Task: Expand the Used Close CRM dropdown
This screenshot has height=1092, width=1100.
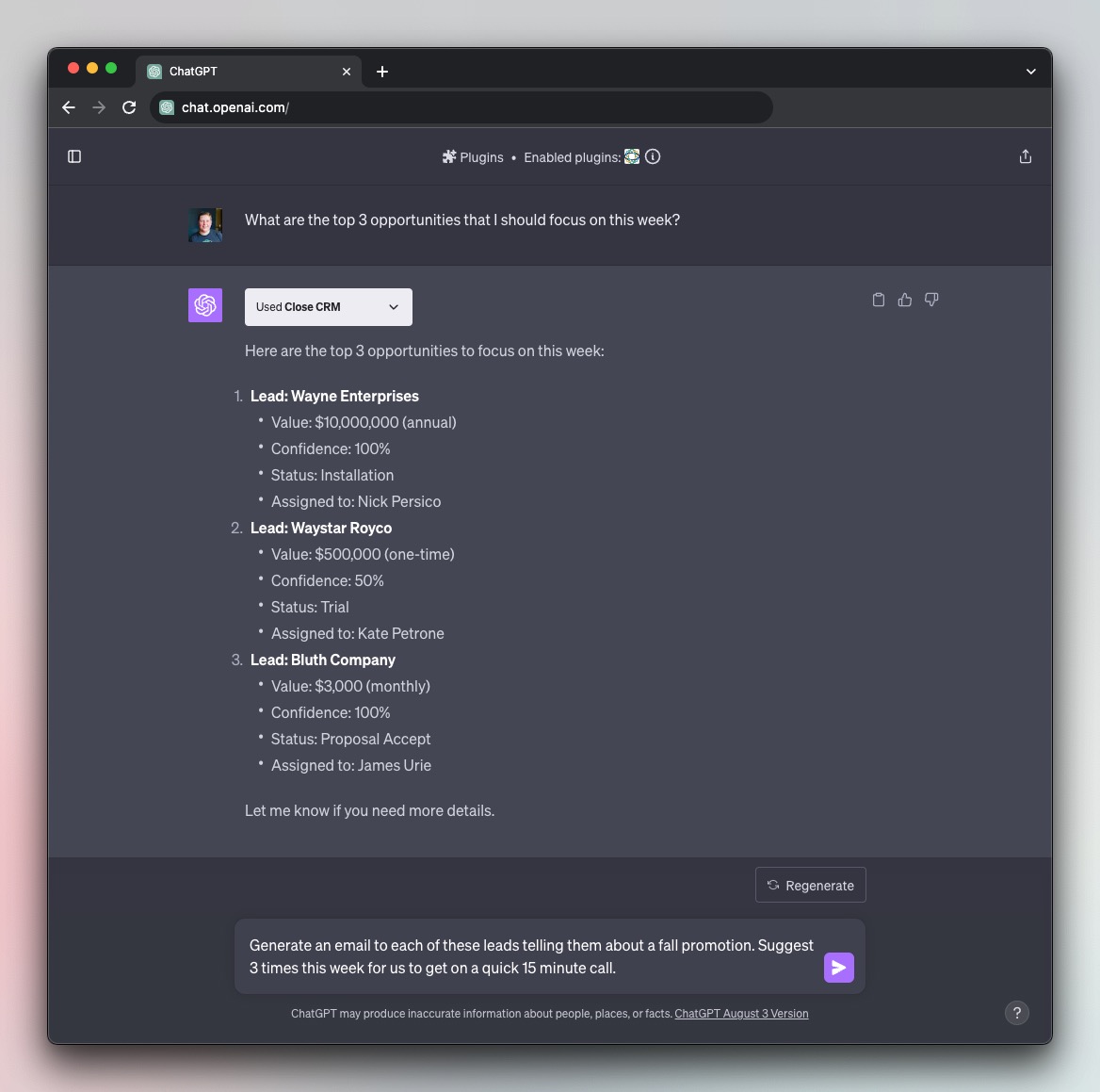Action: pyautogui.click(x=328, y=306)
